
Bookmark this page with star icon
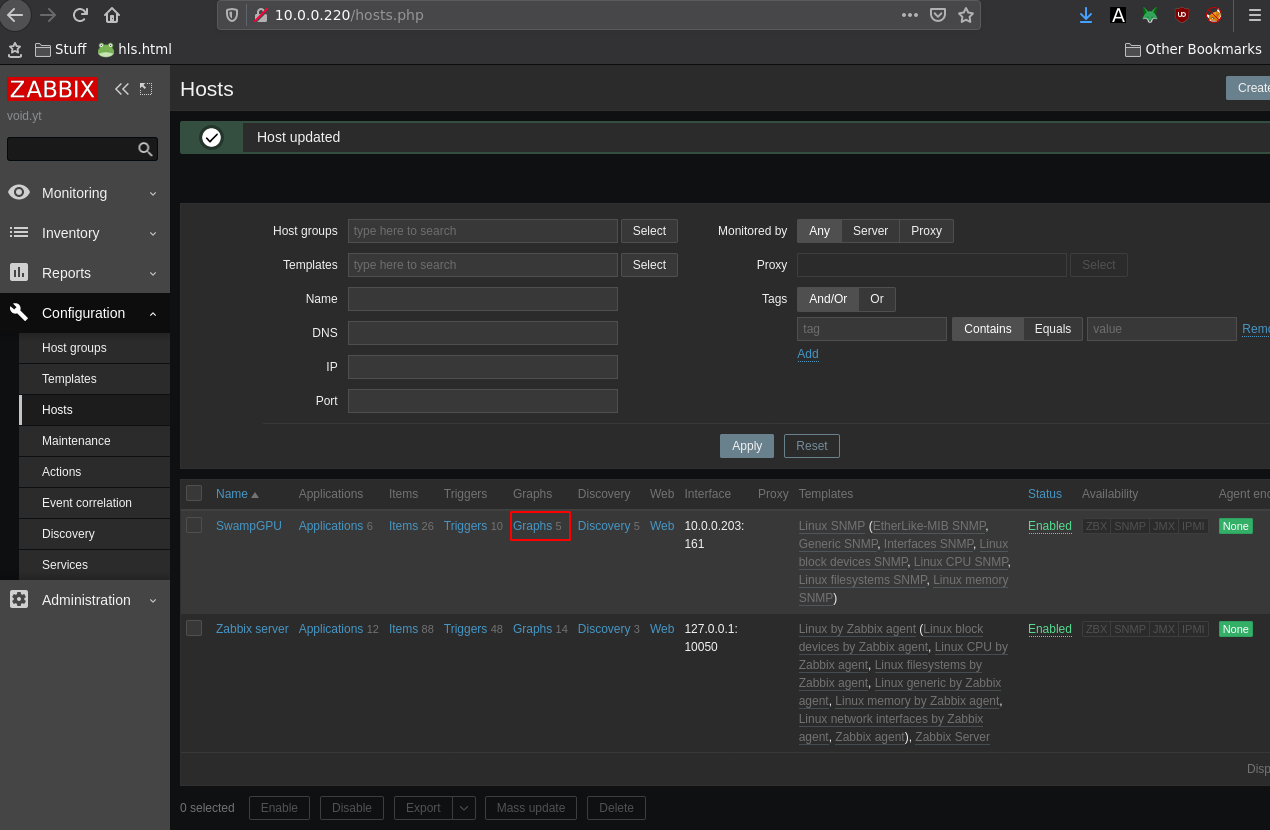pos(966,15)
